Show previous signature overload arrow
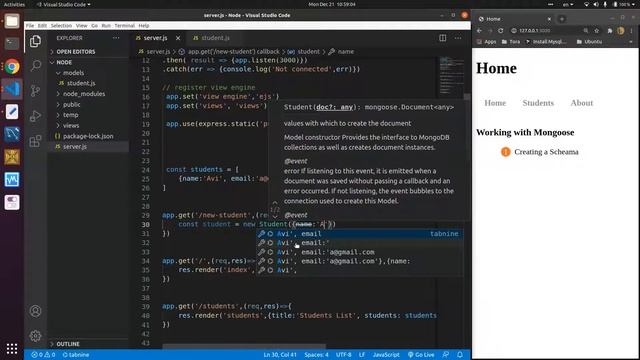 [x=275, y=203]
